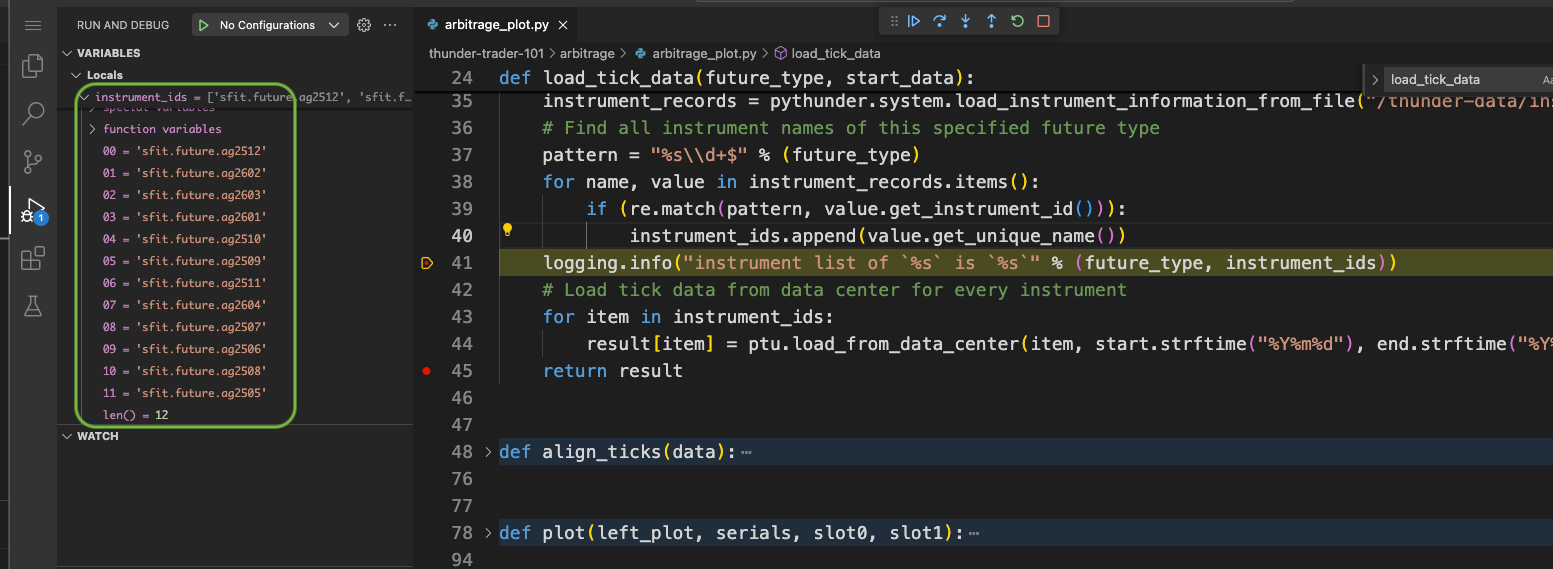Viewport: 1553px width, 569px height.
Task: Restart the debug session
Action: coord(1018,21)
